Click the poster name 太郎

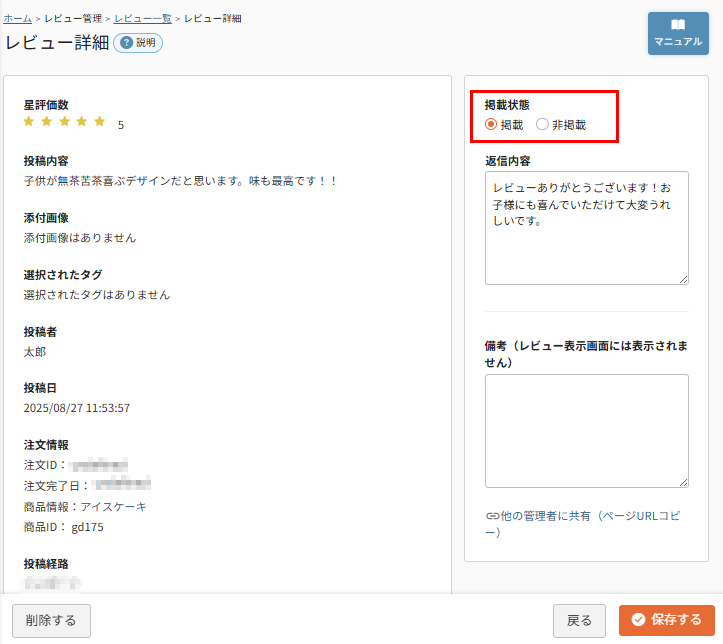35,352
